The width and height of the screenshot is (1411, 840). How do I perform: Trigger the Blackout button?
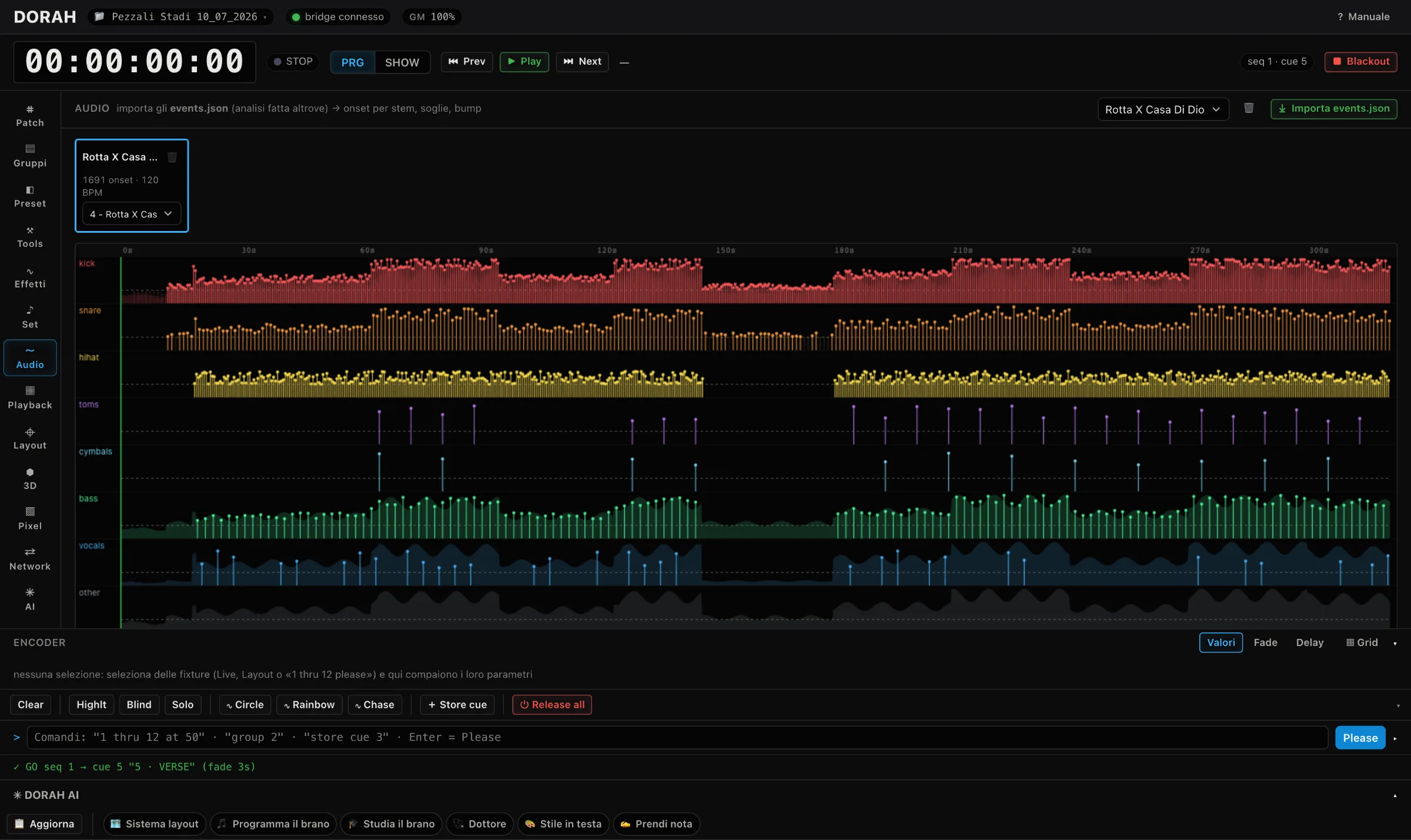pos(1361,61)
